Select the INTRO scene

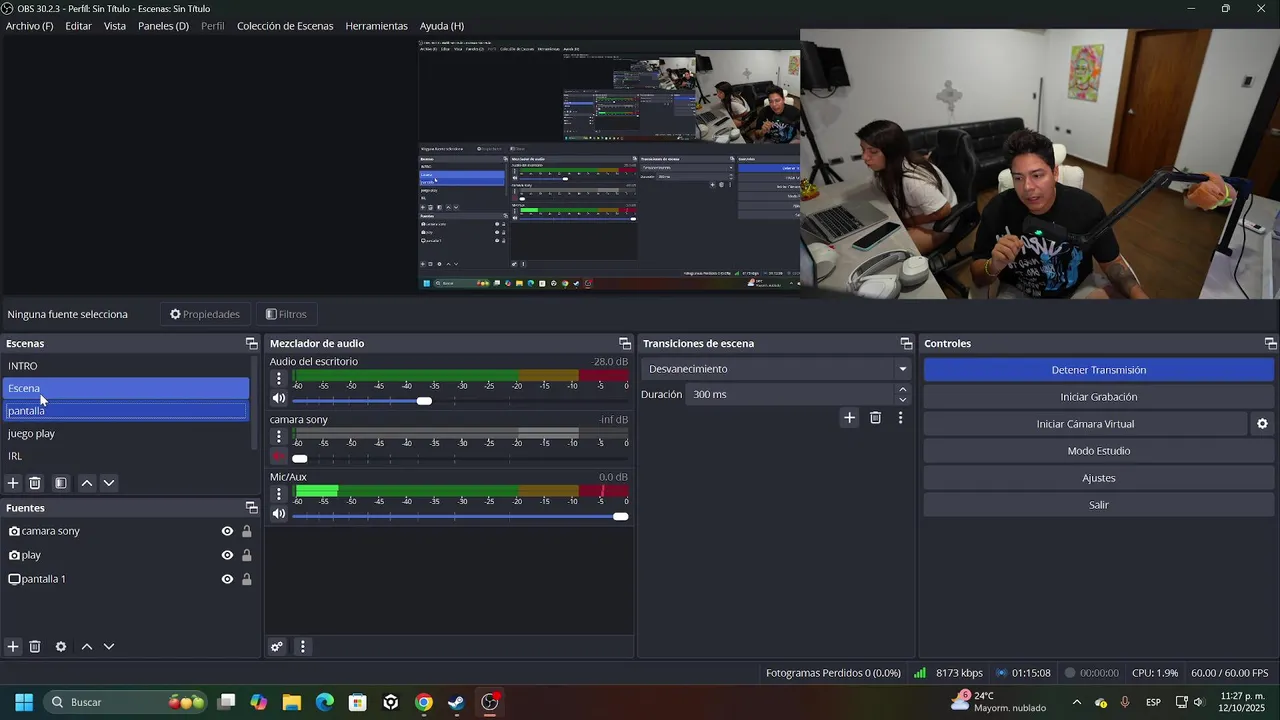pos(127,366)
